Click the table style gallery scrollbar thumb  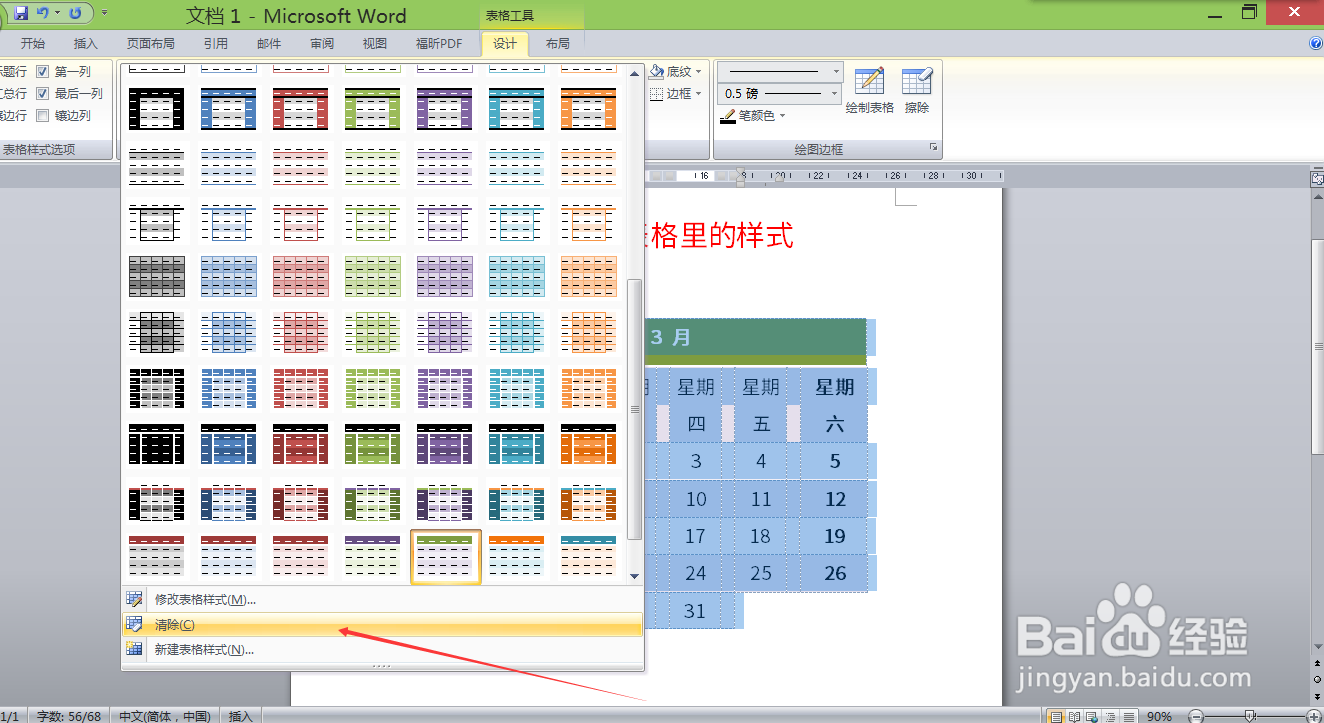click(x=634, y=408)
